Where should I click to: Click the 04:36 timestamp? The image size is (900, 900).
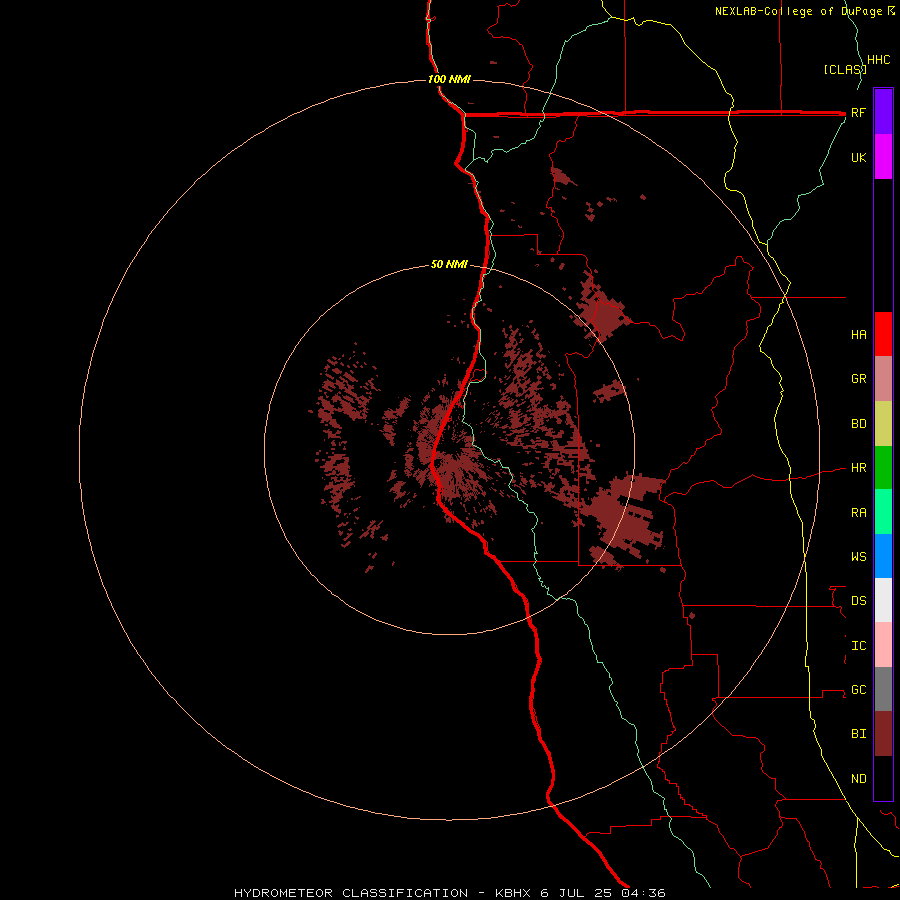point(643,893)
